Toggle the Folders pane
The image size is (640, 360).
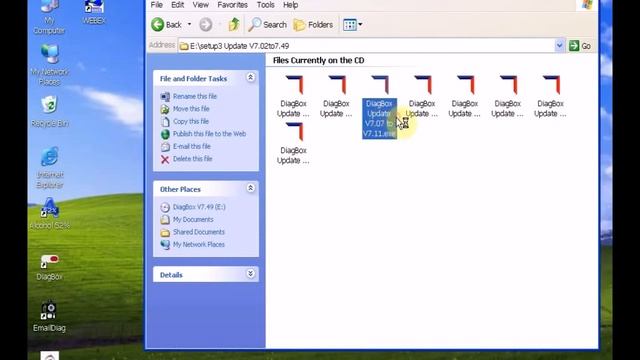click(x=313, y=24)
